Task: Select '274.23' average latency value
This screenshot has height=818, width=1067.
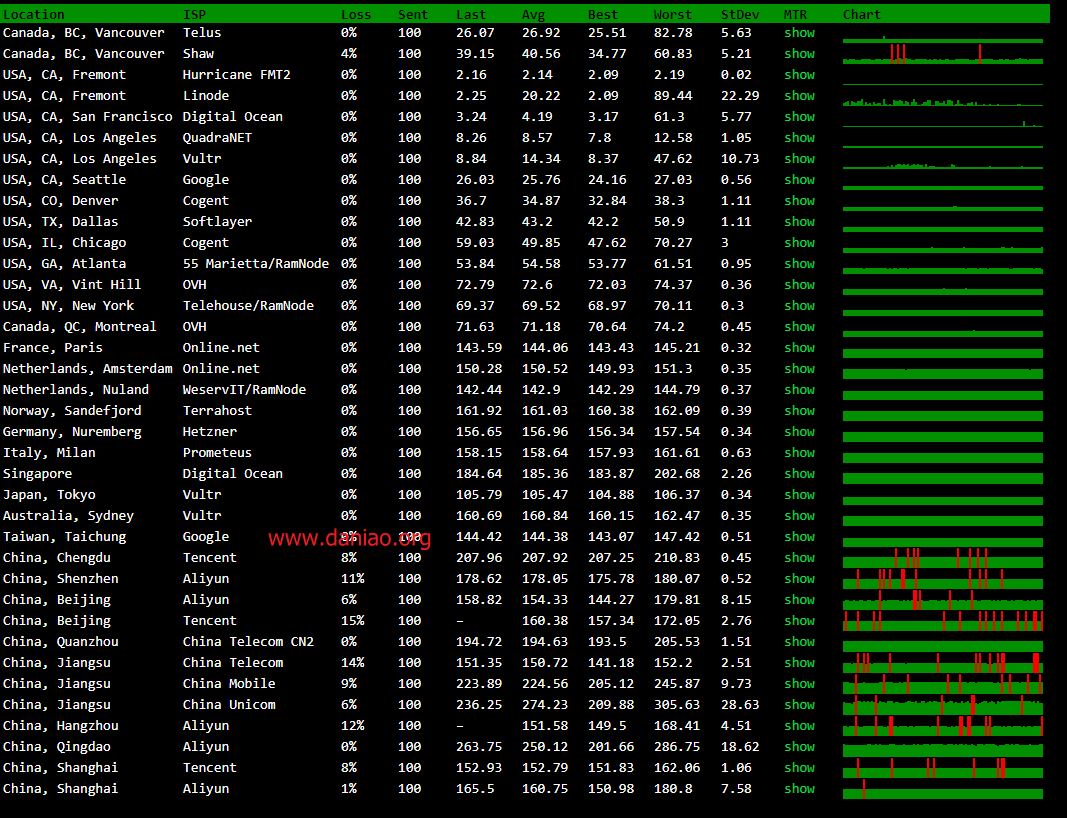Action: [545, 705]
